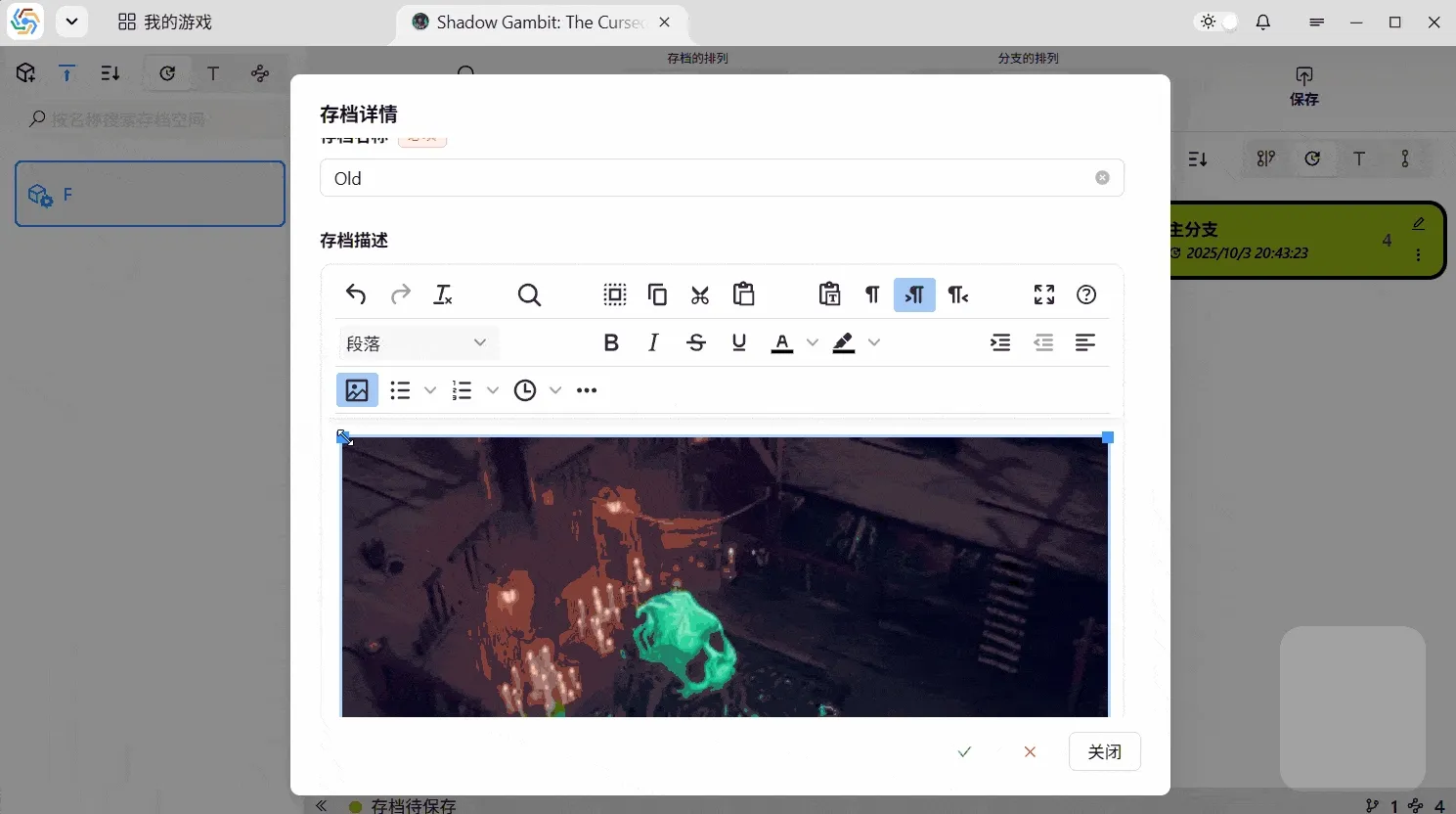The width and height of the screenshot is (1456, 814).
Task: Confirm changes with the checkmark button
Action: click(x=964, y=751)
